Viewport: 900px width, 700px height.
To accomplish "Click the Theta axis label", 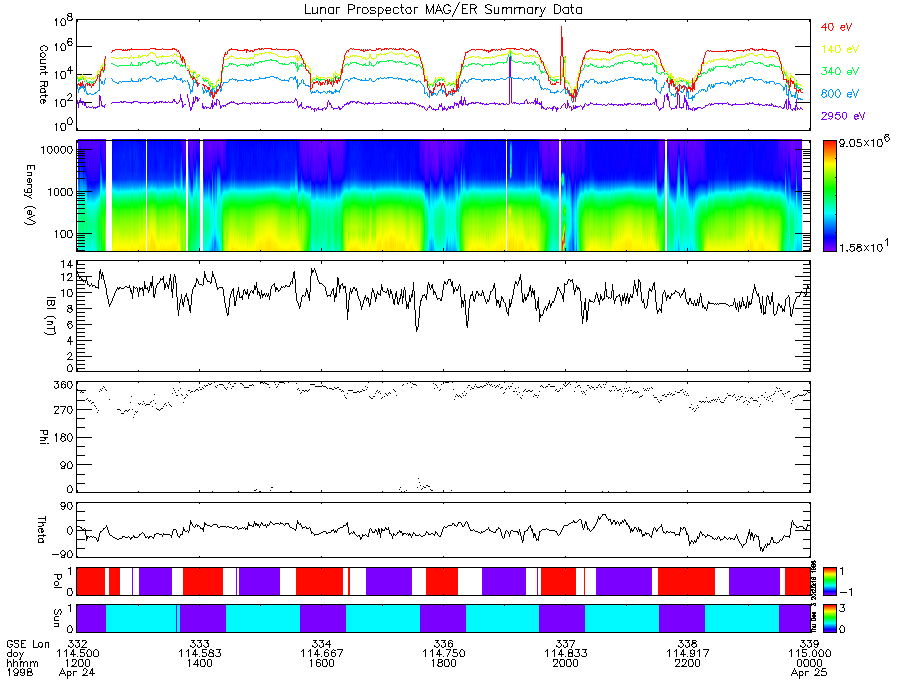I will (42, 530).
